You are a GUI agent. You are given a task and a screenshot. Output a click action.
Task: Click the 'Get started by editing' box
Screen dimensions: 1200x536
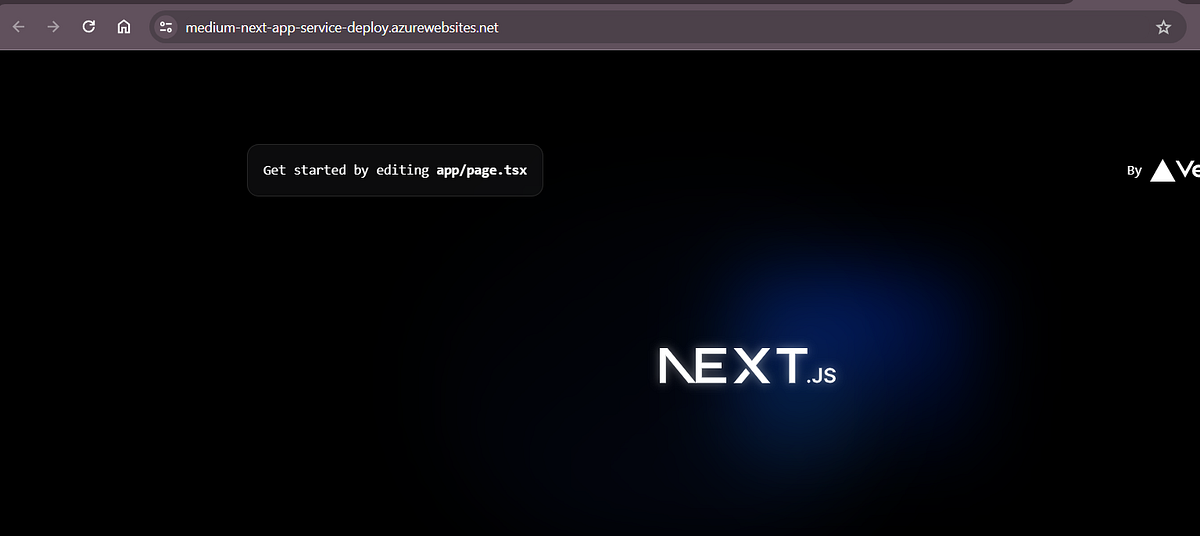(x=395, y=170)
